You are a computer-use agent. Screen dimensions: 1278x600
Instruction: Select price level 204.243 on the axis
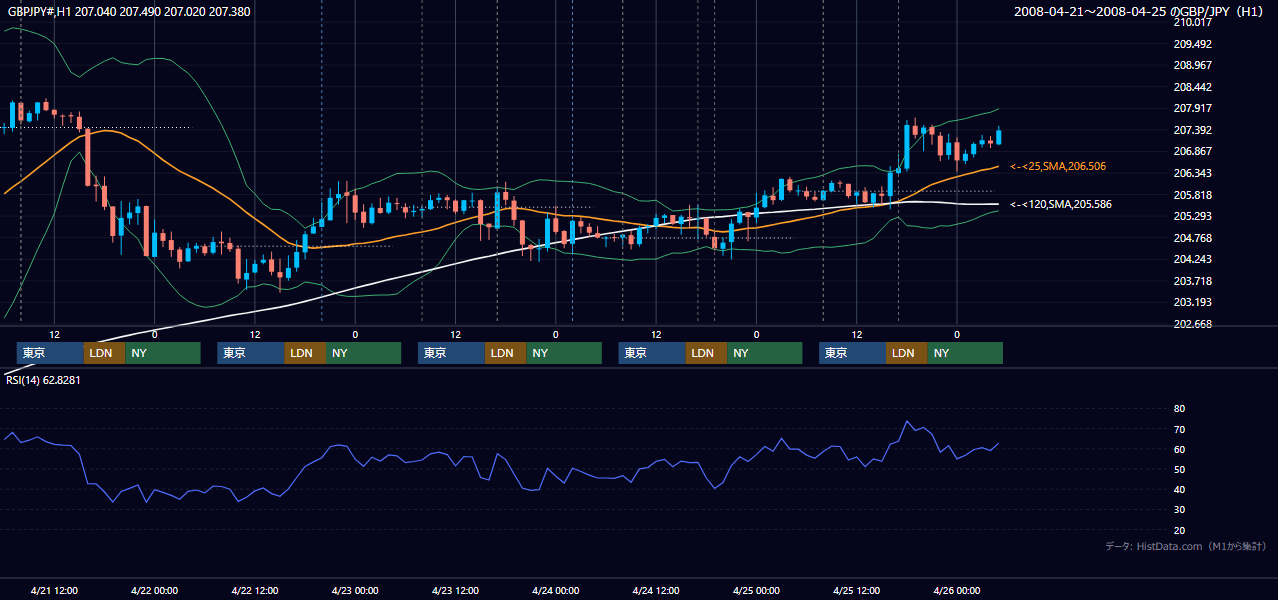(x=1192, y=259)
